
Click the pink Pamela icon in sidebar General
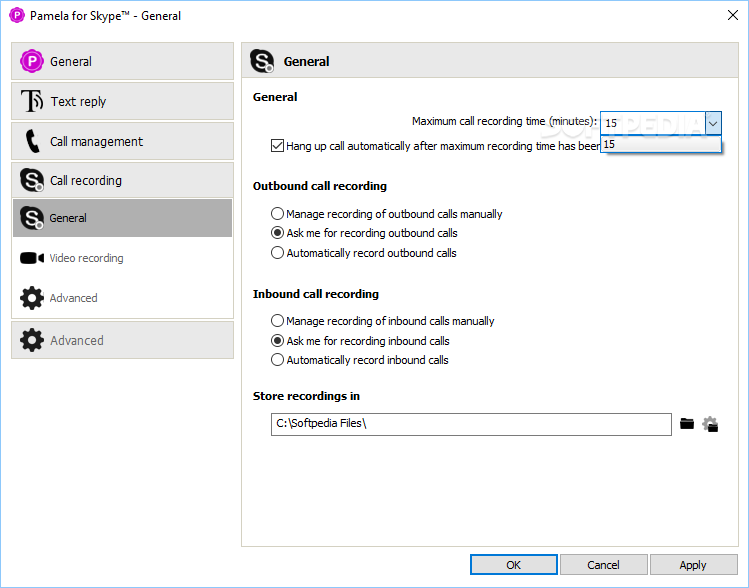(32, 61)
